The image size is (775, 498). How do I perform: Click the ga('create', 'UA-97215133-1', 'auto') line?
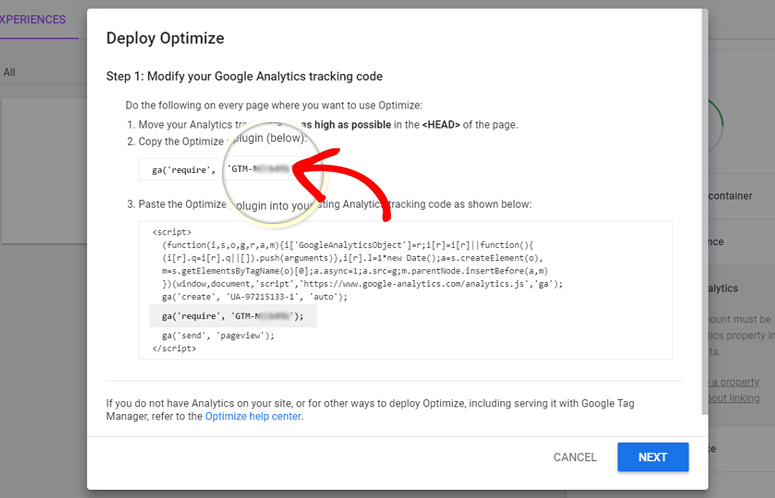tap(255, 297)
